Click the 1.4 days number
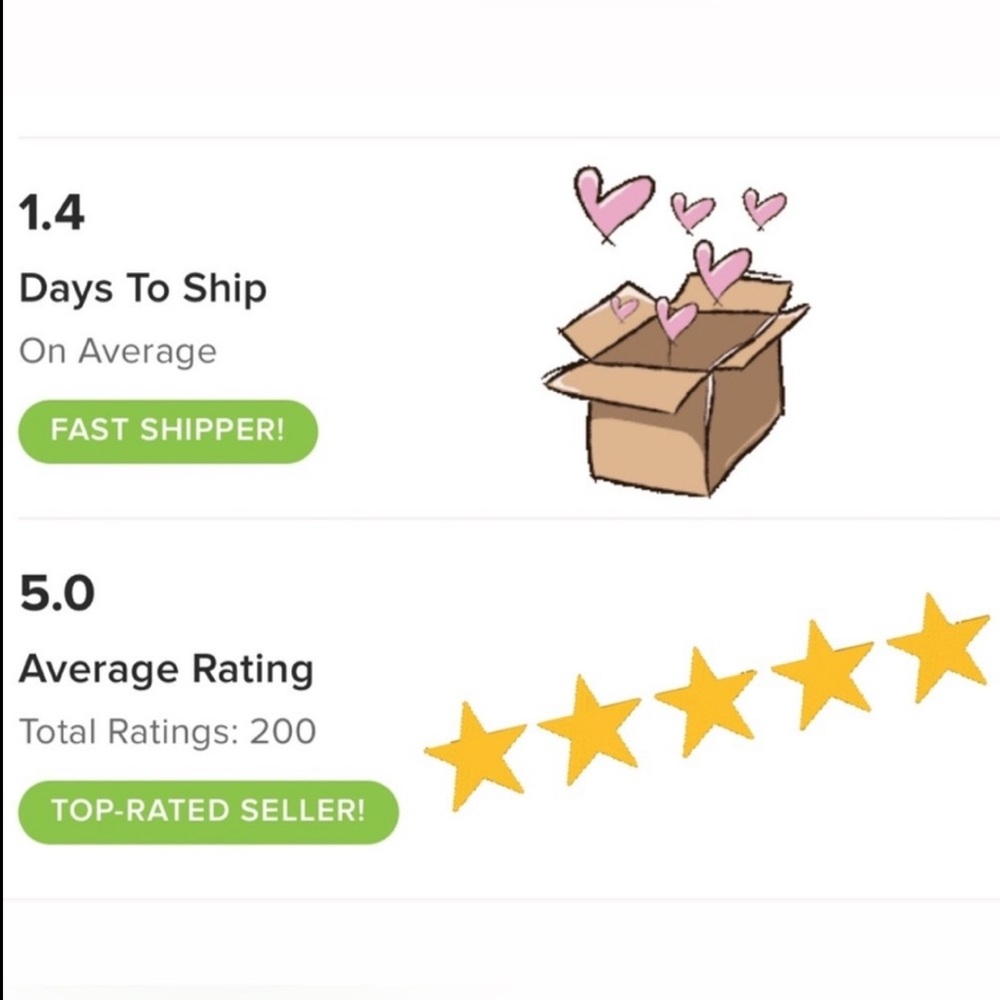 [x=51, y=213]
